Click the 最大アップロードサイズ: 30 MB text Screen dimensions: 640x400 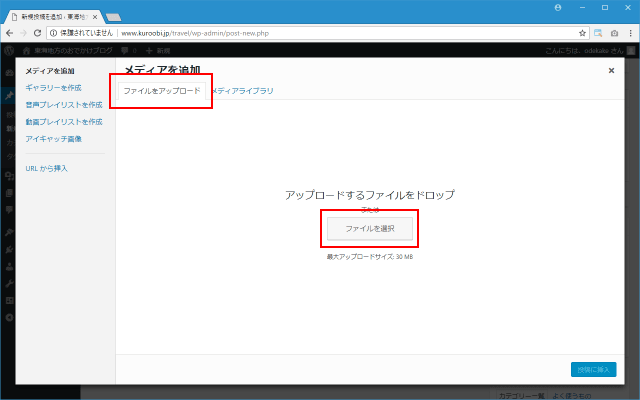[x=370, y=257]
